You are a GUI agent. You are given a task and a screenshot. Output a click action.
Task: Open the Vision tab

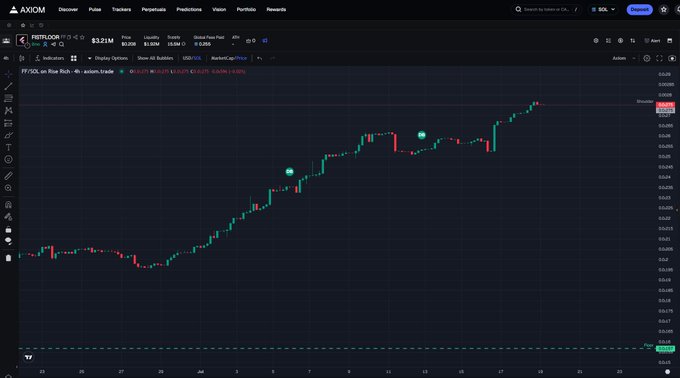[219, 10]
